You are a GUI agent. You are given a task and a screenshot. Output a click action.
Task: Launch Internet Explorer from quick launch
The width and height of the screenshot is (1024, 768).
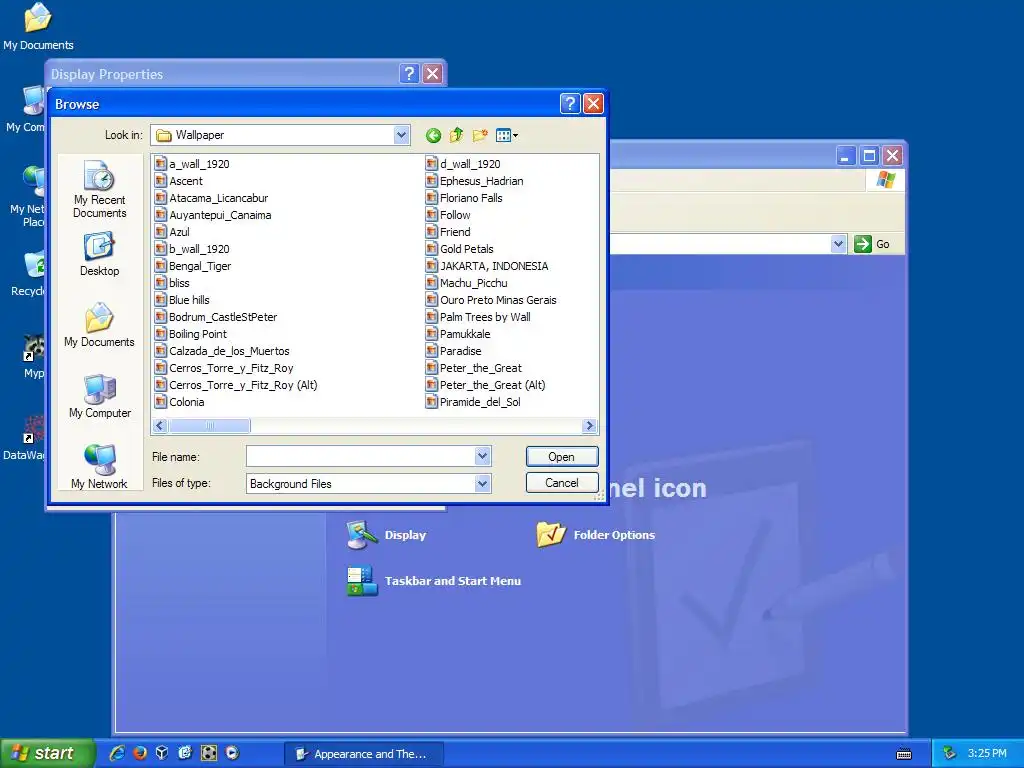pos(117,753)
